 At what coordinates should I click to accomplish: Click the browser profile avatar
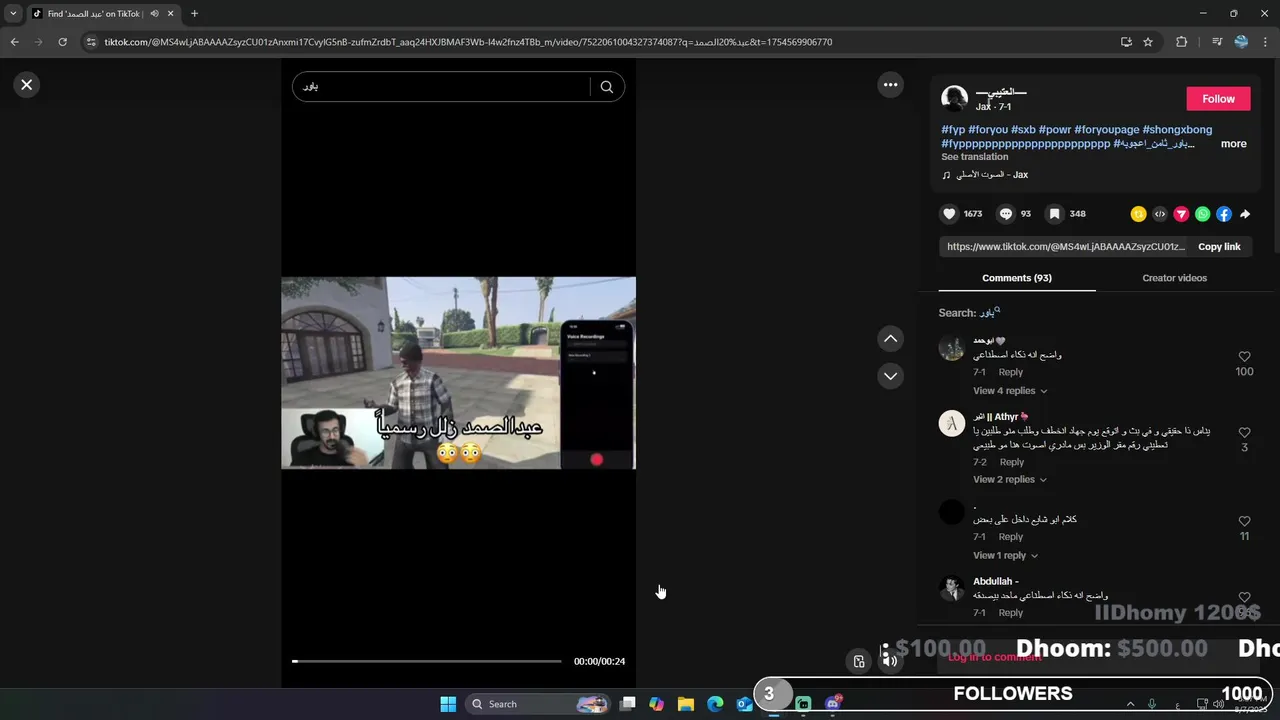[1241, 42]
